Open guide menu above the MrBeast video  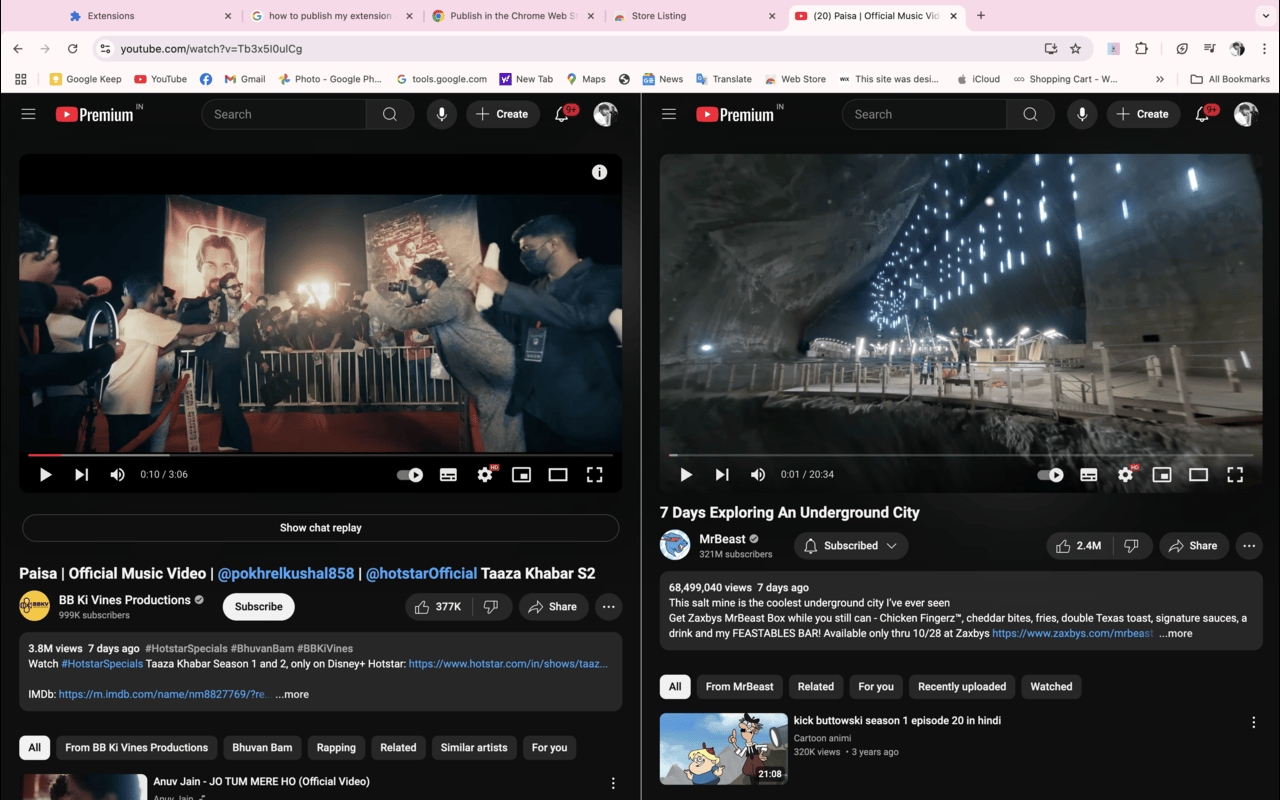669,114
